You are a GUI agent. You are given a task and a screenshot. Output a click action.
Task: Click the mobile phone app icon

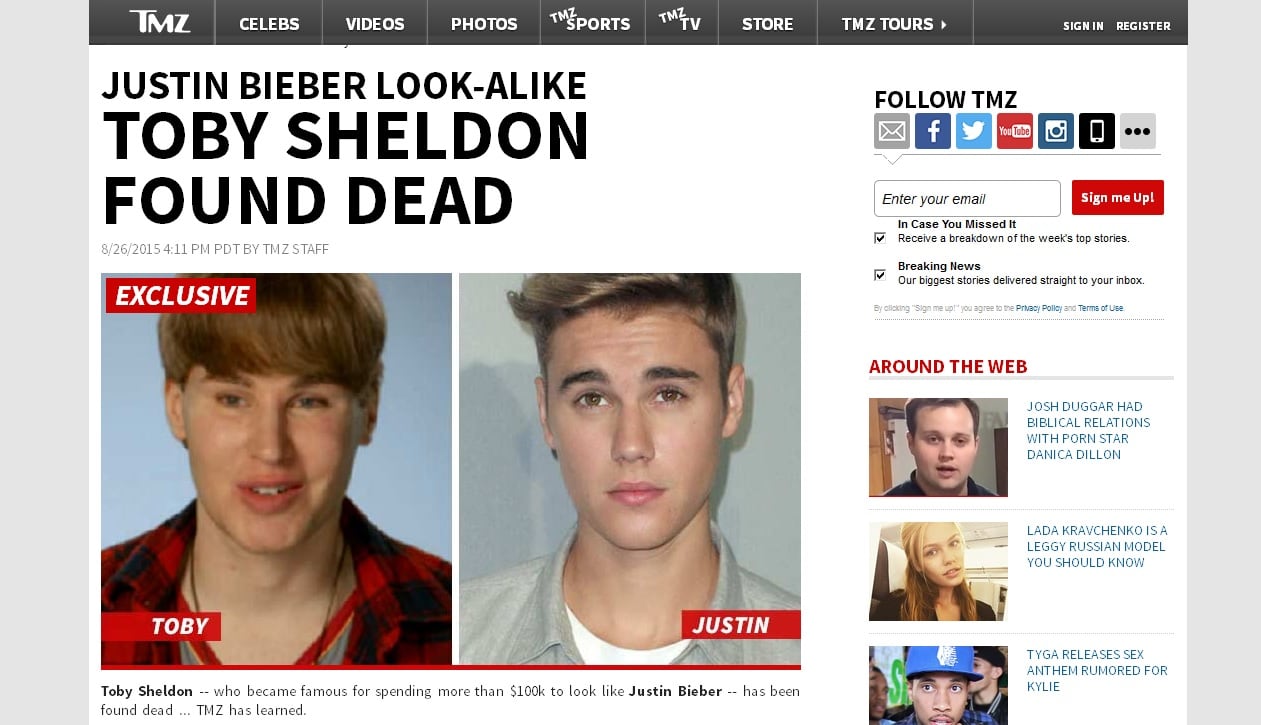point(1097,131)
